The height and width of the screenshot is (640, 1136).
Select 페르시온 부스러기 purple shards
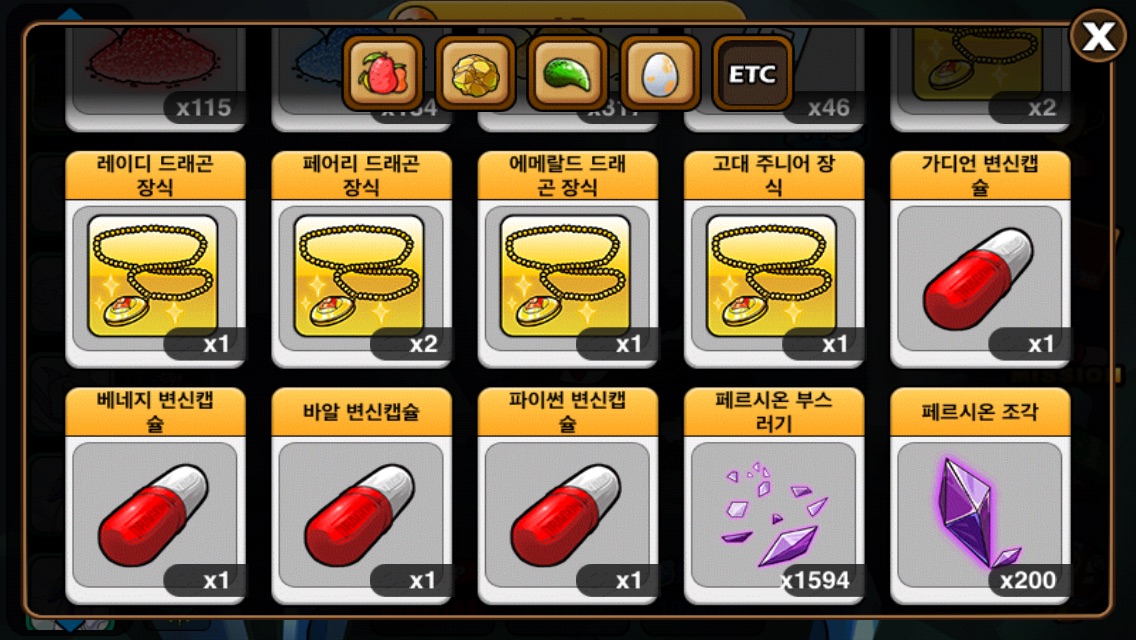click(x=774, y=496)
